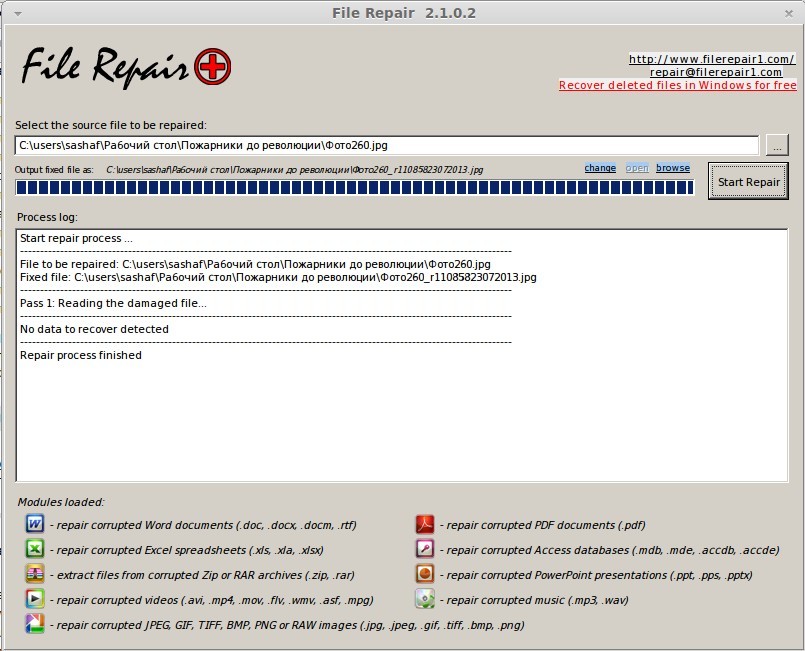Click the source file path input field
The width and height of the screenshot is (805, 651).
pyautogui.click(x=387, y=145)
